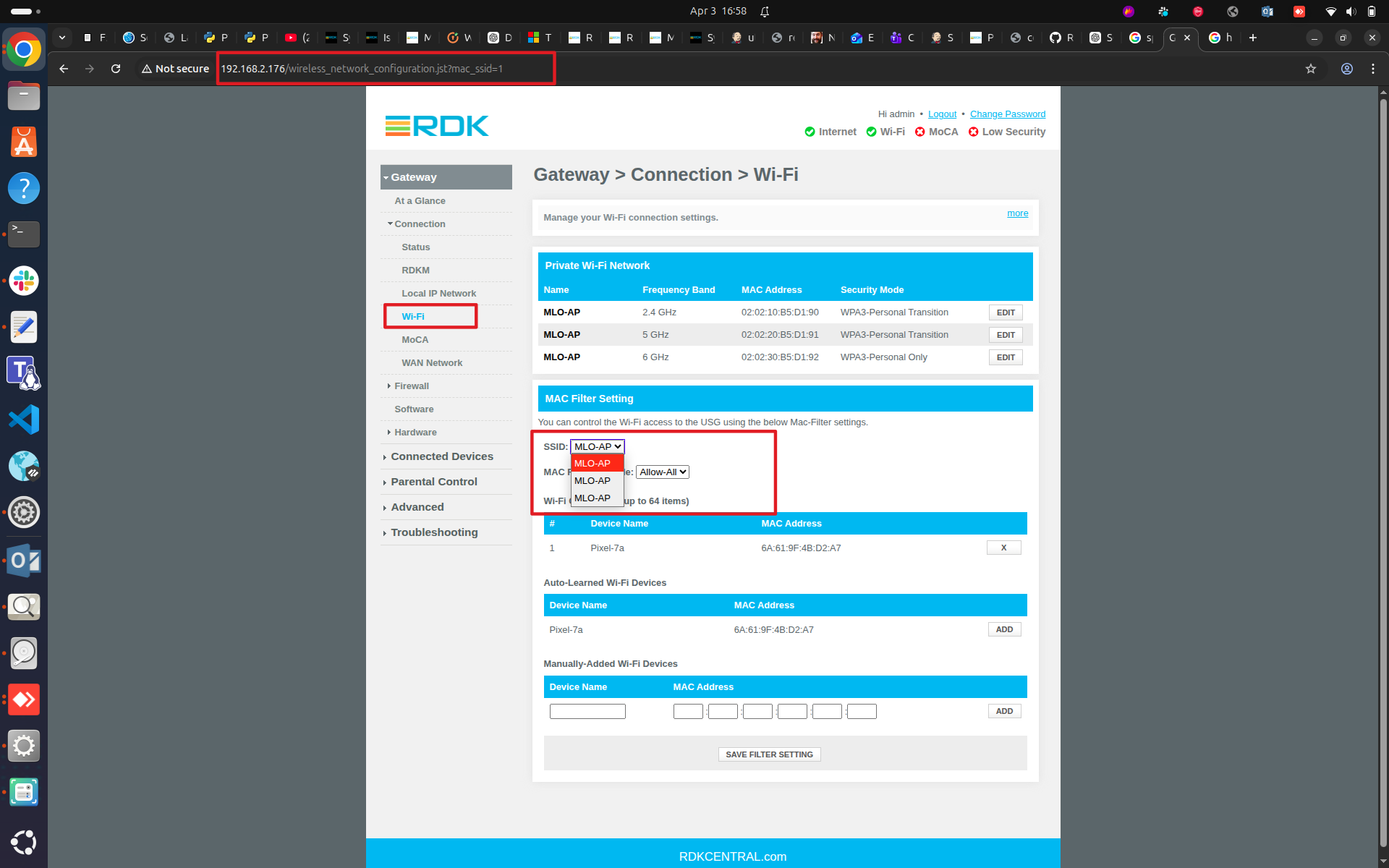Image resolution: width=1389 pixels, height=868 pixels.
Task: Open the Chrome three-dot menu
Action: [1372, 69]
